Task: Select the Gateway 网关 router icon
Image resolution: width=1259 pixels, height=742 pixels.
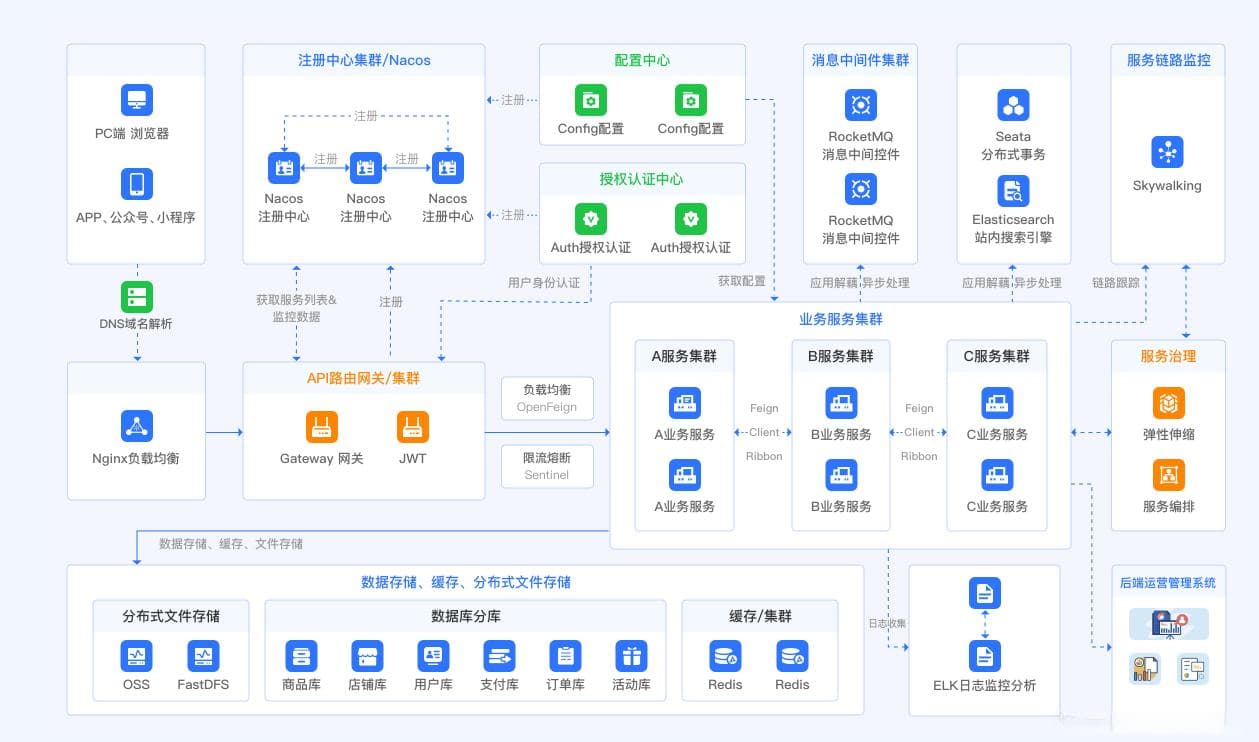Action: 321,427
